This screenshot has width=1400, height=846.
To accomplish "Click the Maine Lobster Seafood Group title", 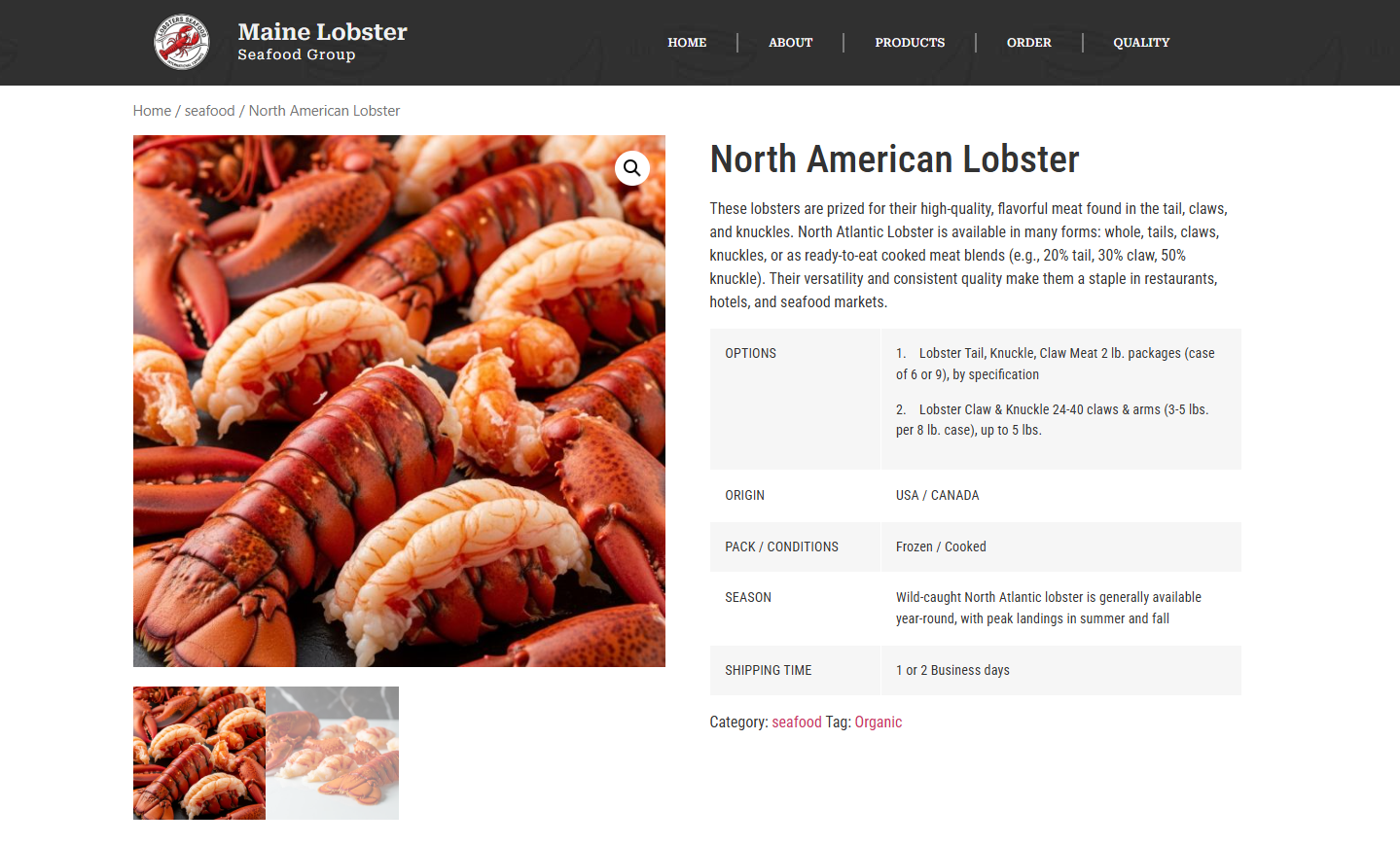I will (322, 42).
